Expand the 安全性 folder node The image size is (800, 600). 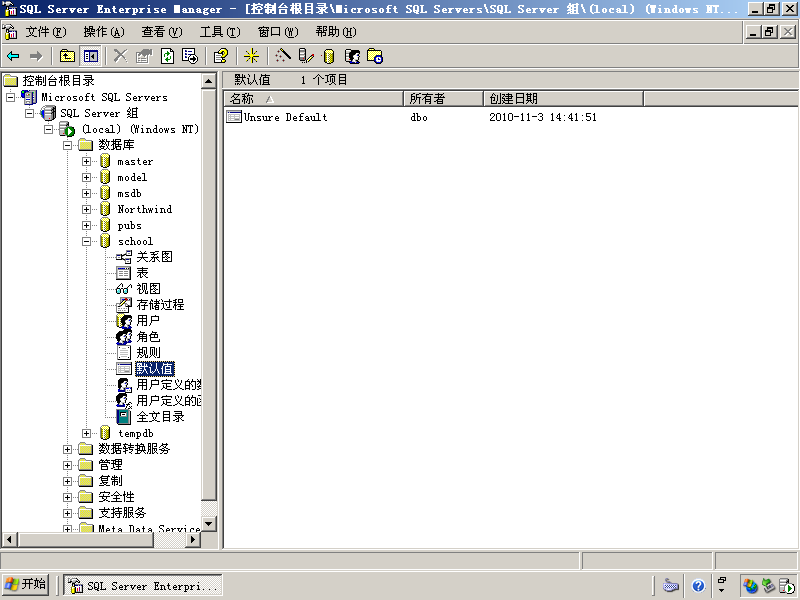tap(67, 497)
